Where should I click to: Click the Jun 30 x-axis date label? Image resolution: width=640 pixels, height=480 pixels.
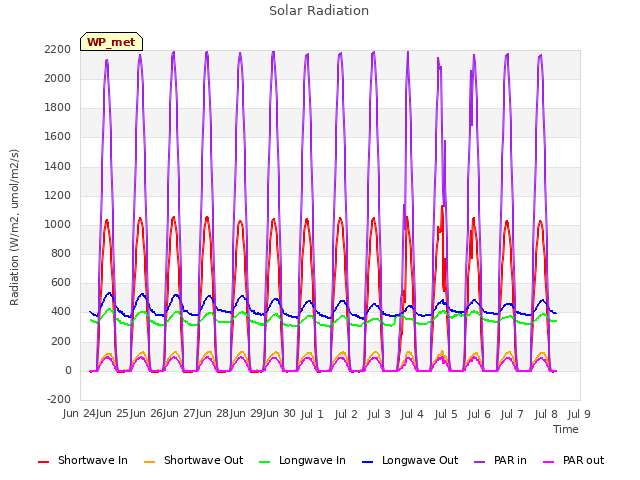280,414
